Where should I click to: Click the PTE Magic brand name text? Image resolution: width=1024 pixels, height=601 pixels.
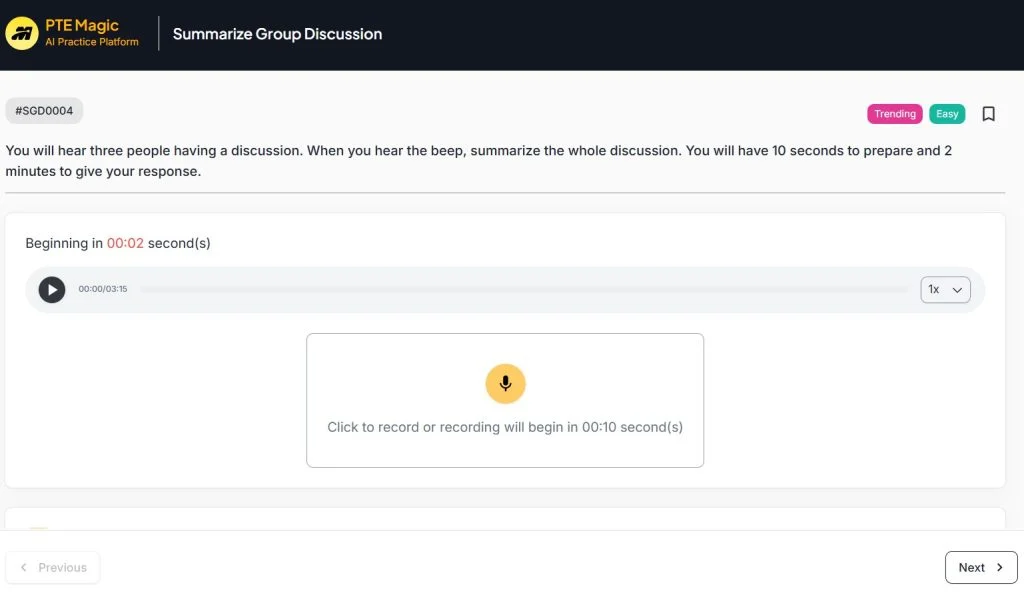[x=82, y=25]
